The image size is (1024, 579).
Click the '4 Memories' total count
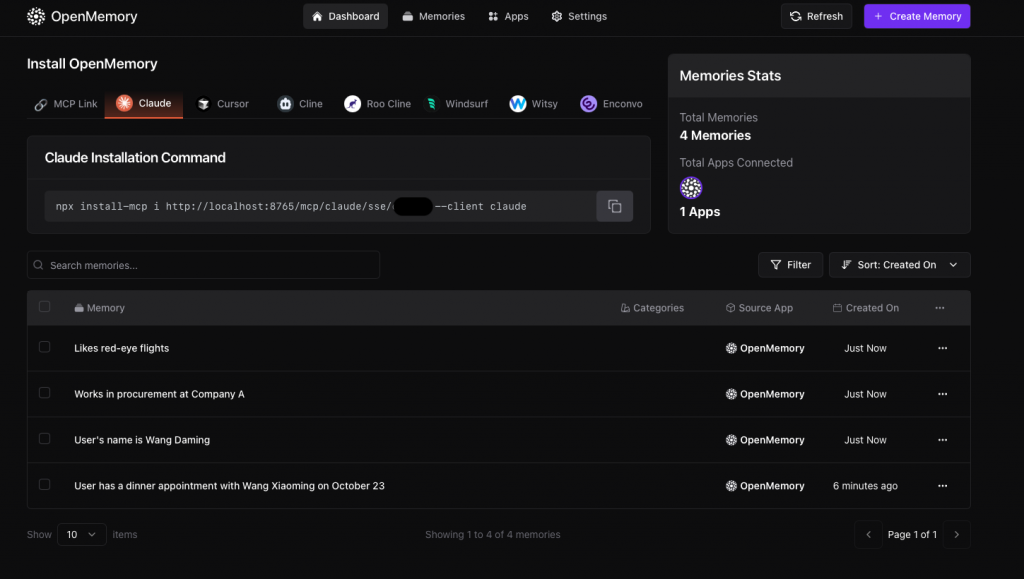pos(715,136)
